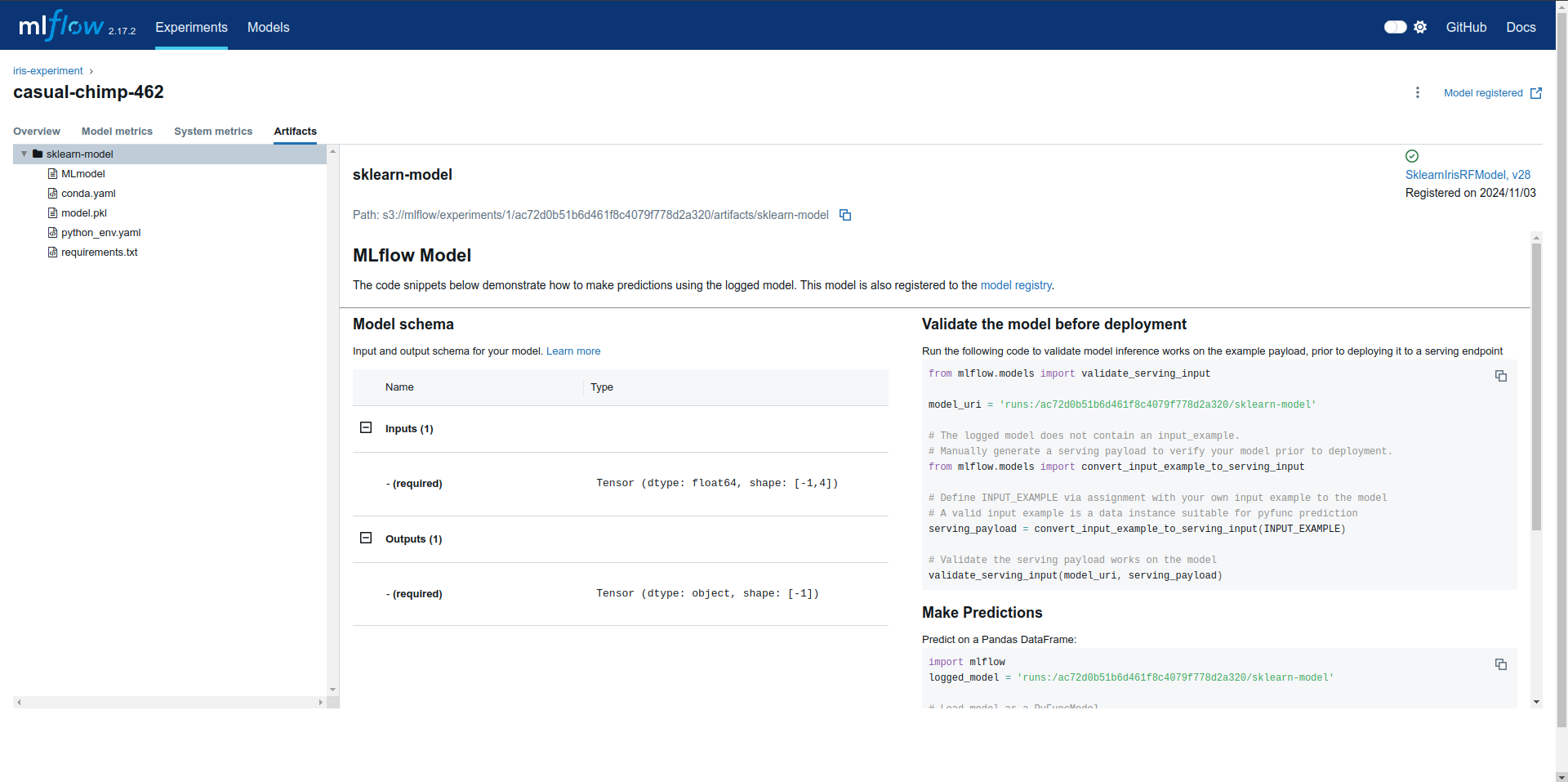Click the output tensor object type text
This screenshot has width=1568, height=782.
pos(707,593)
